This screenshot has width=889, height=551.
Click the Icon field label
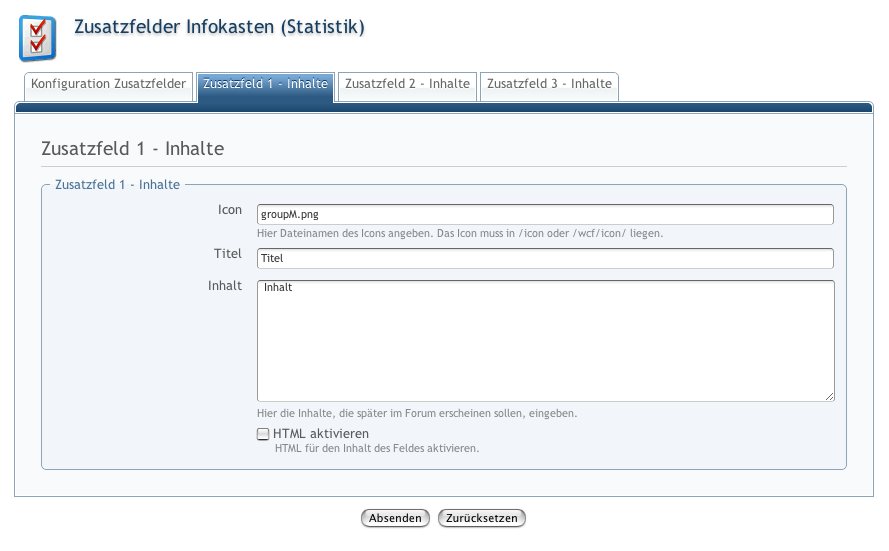(230, 210)
